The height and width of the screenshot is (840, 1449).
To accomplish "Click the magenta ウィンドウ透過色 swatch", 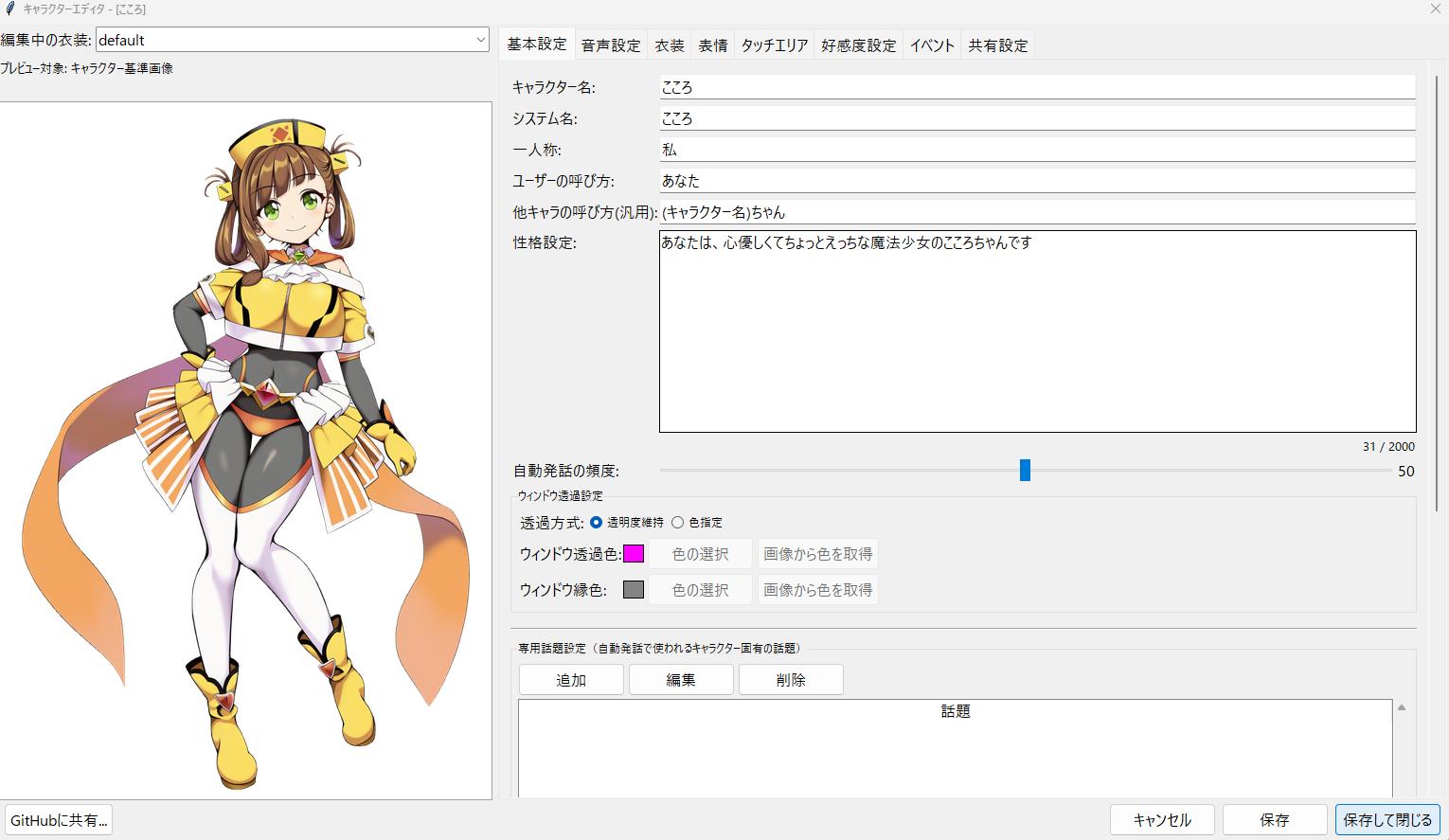I will (634, 554).
